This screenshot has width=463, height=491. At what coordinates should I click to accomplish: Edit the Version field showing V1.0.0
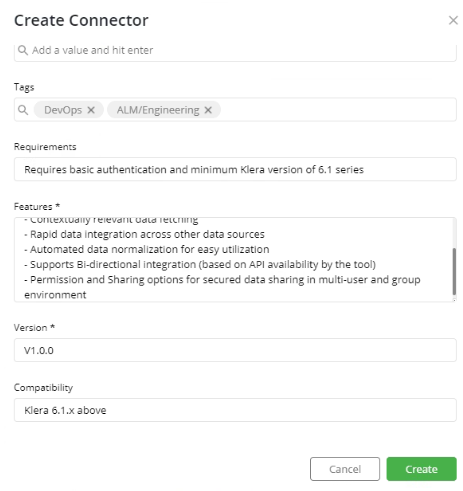pyautogui.click(x=235, y=350)
